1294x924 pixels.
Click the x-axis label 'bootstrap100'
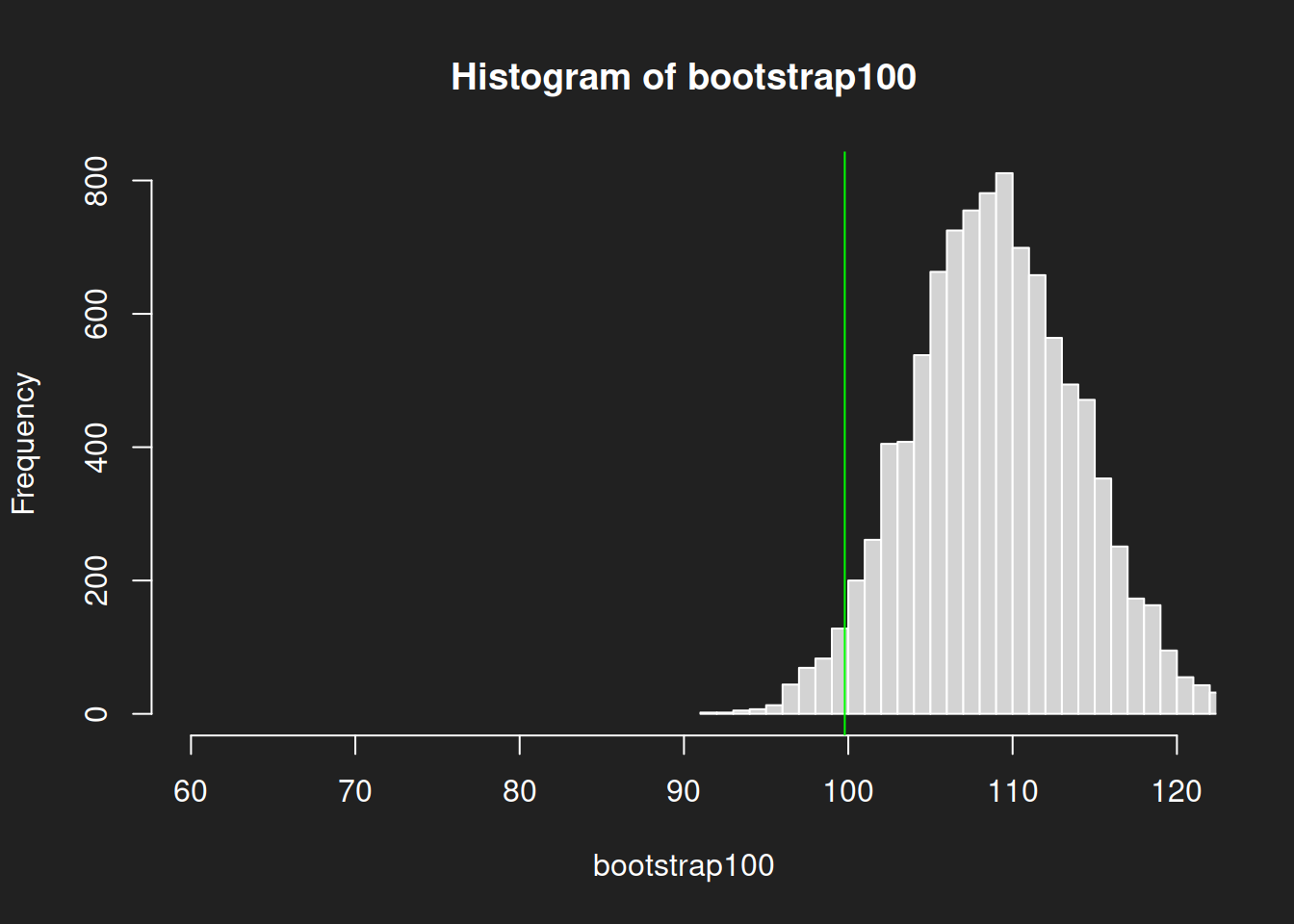coord(684,865)
